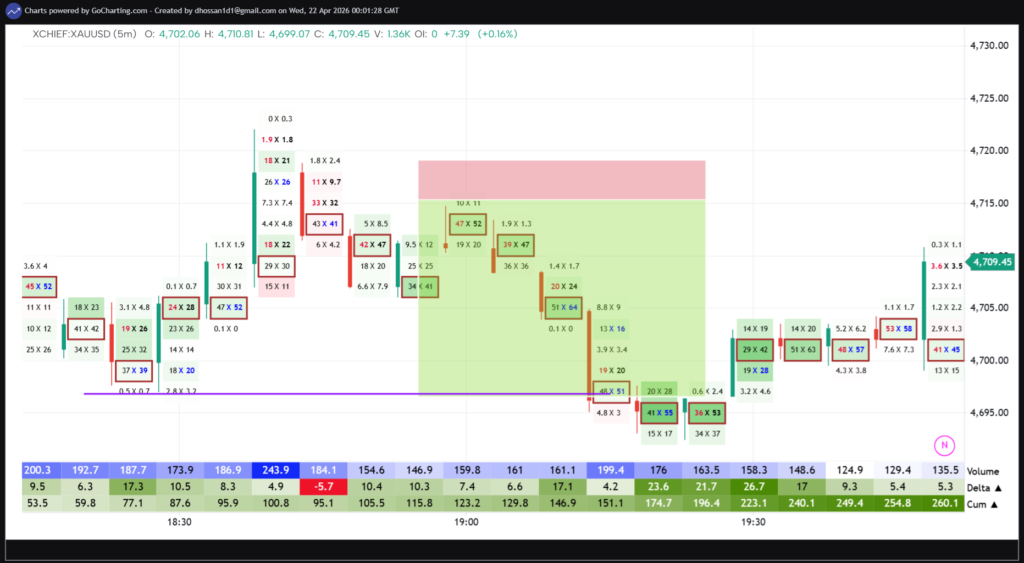Click the highlighted 53 X 58 footprint cell
The image size is (1024, 563).
click(897, 328)
